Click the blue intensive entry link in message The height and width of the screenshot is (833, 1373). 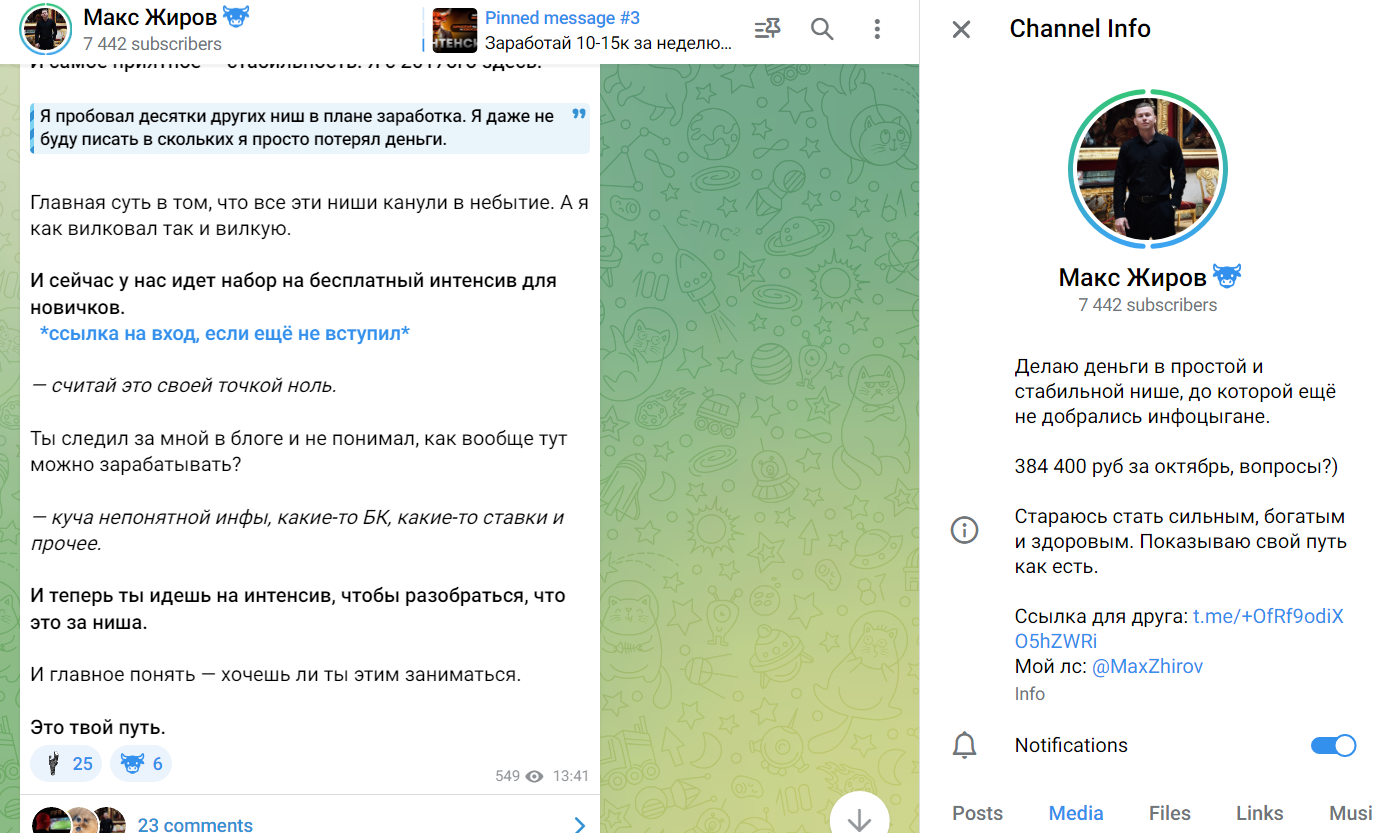[x=224, y=333]
